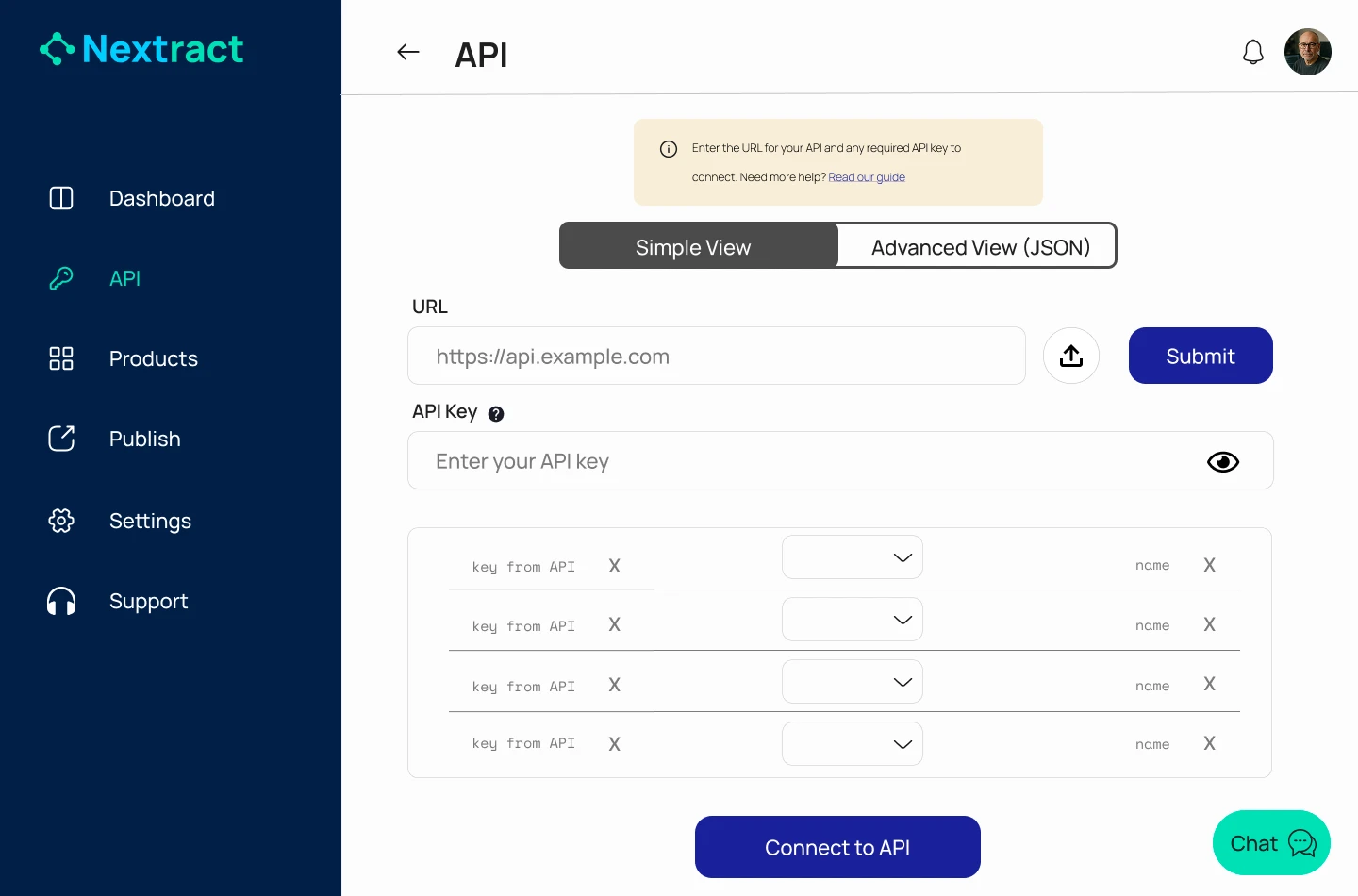Go to Publish in the sidebar
This screenshot has height=896, width=1358.
pos(144,439)
